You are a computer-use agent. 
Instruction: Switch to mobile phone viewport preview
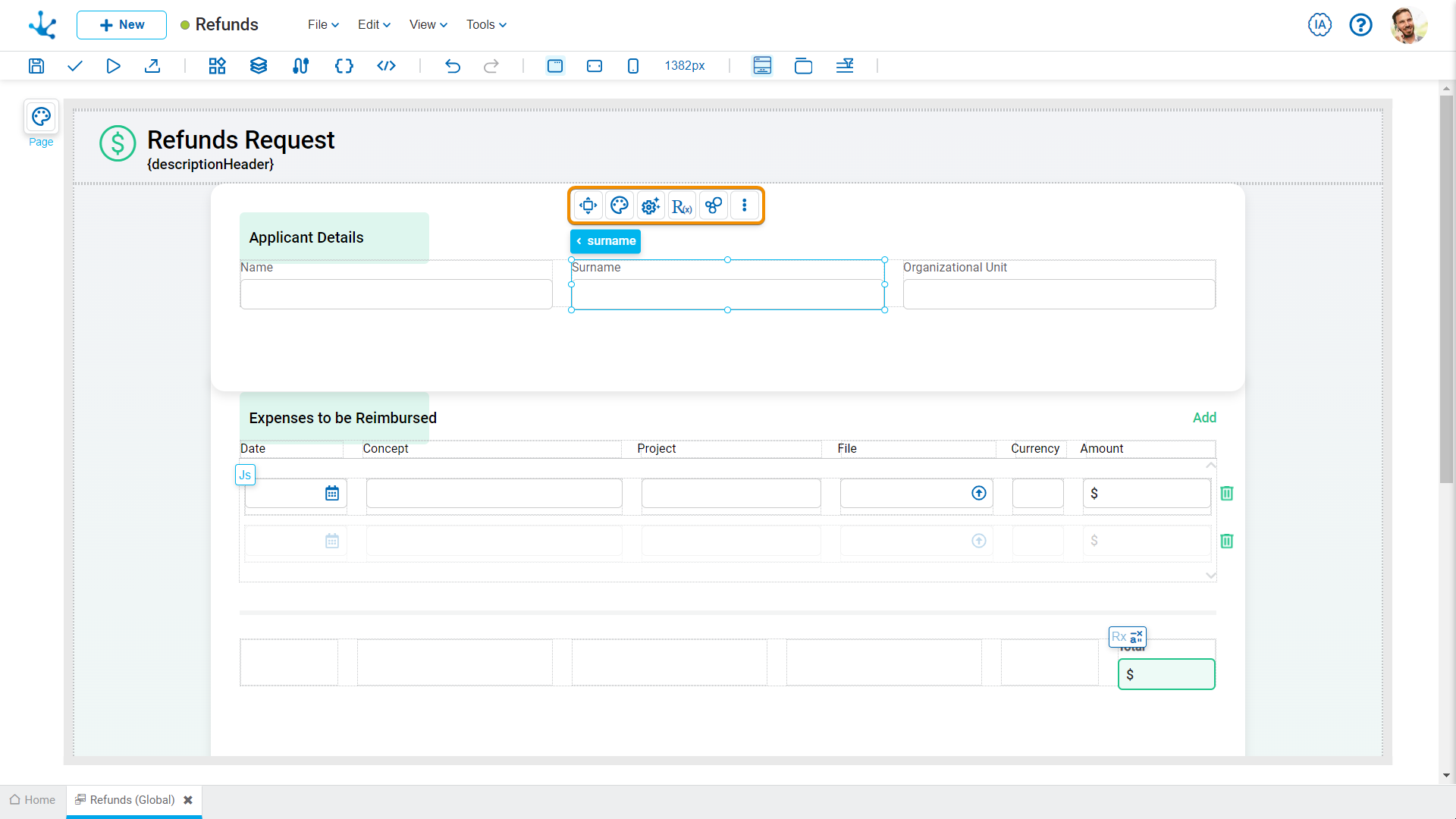[633, 66]
